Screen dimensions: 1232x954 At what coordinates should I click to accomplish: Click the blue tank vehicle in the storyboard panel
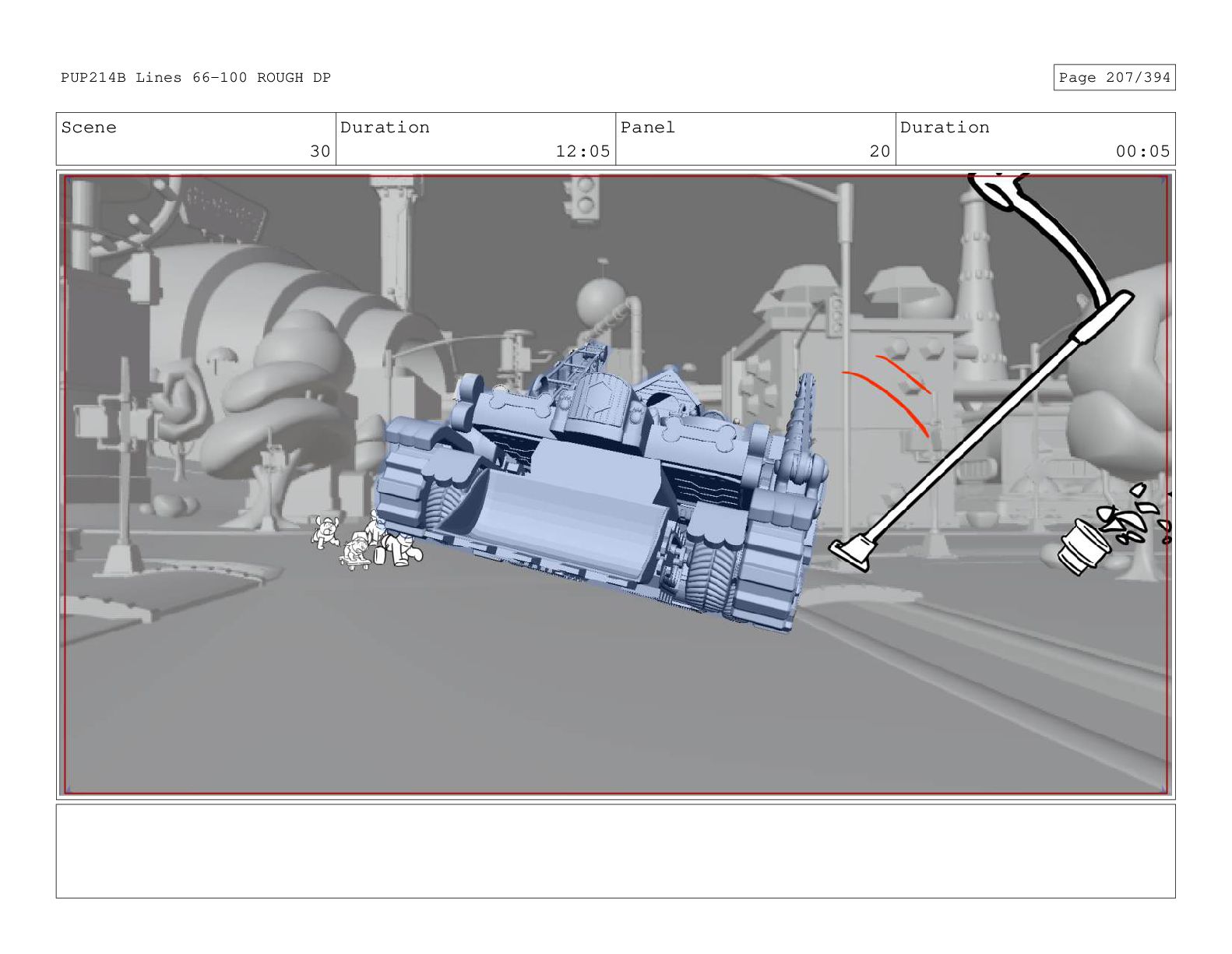(602, 488)
